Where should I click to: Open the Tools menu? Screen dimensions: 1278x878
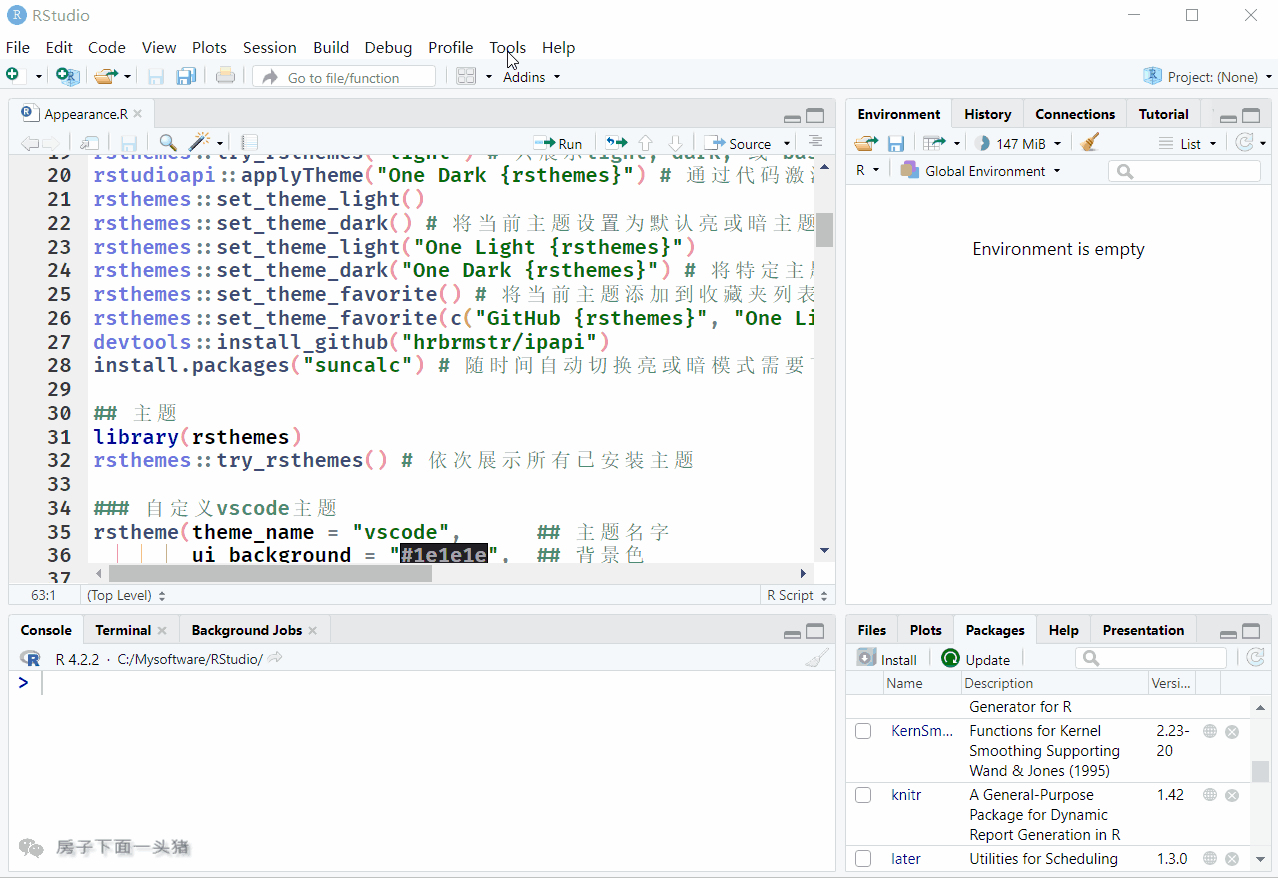[x=507, y=47]
